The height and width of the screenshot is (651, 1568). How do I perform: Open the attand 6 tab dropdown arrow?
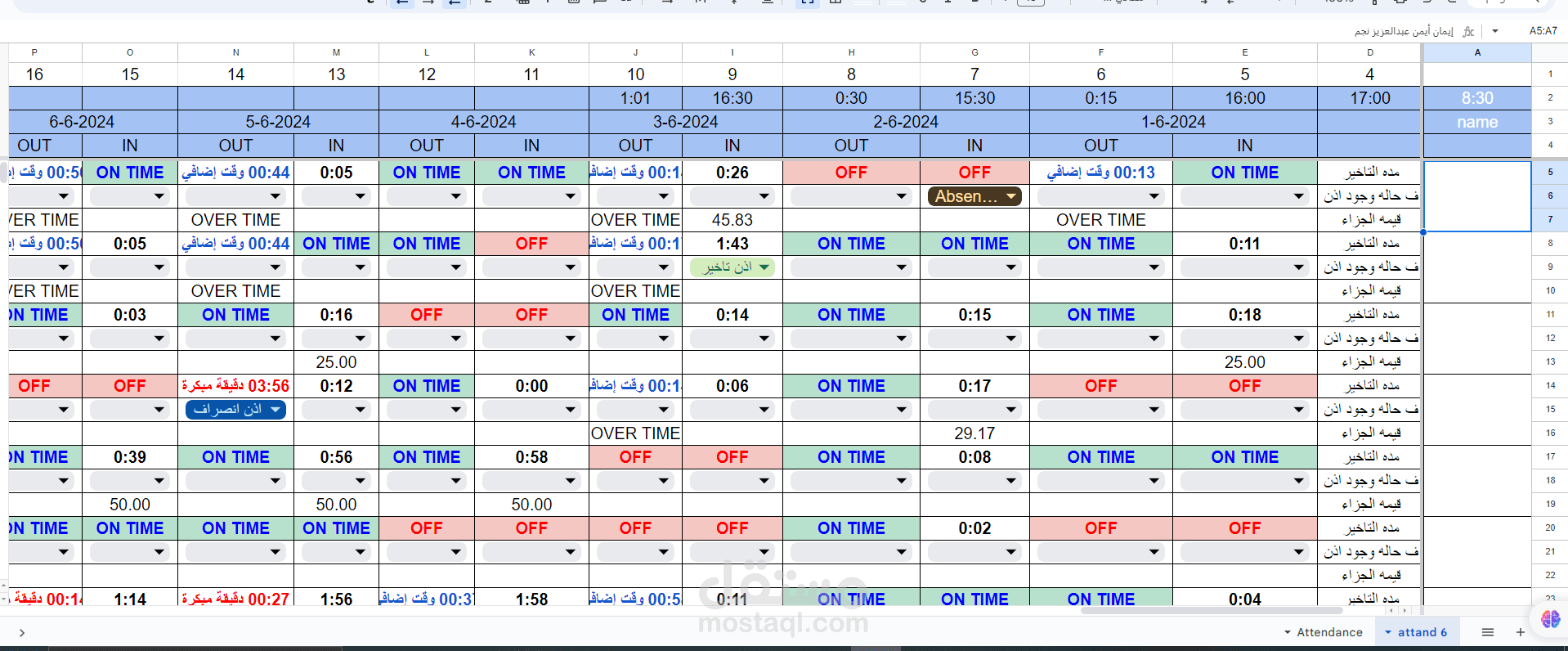1388,632
